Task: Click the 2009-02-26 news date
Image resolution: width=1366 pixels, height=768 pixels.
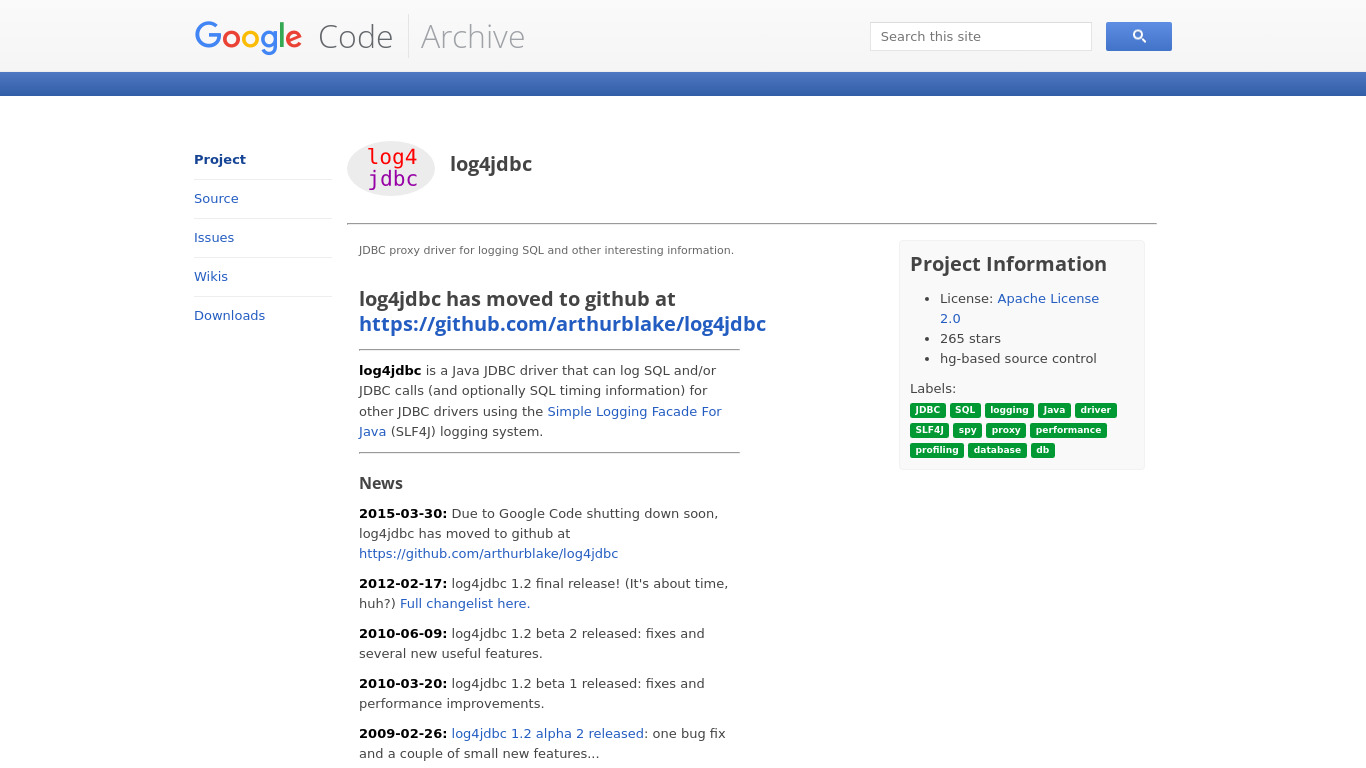Action: pos(403,734)
